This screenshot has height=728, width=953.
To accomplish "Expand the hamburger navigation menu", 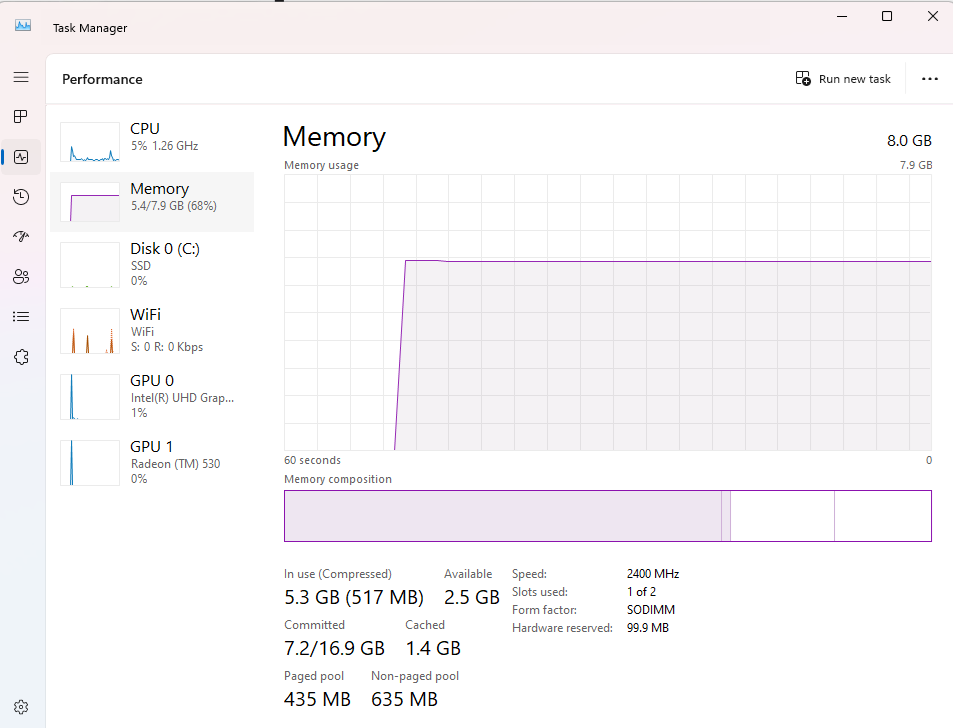I will (21, 77).
